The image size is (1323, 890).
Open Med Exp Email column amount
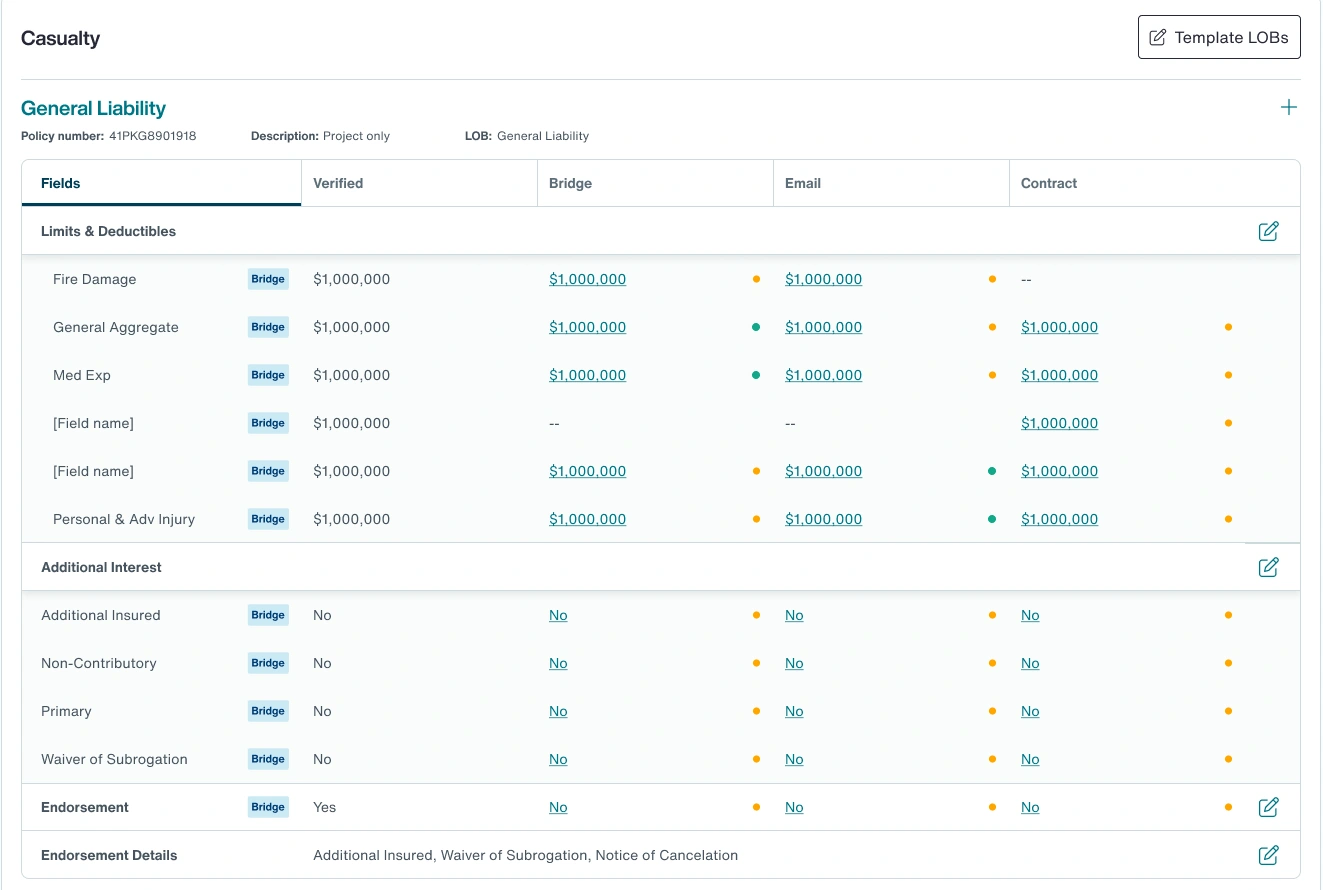823,375
